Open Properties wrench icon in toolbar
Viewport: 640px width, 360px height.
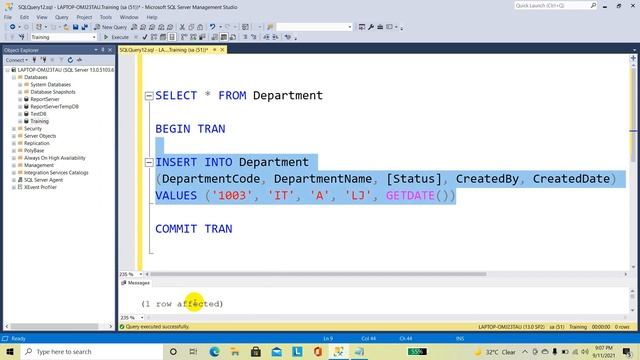[x=371, y=27]
